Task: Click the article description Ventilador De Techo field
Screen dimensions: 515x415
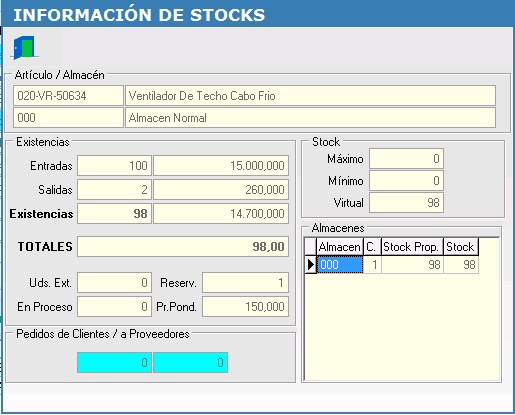Action: click(310, 96)
